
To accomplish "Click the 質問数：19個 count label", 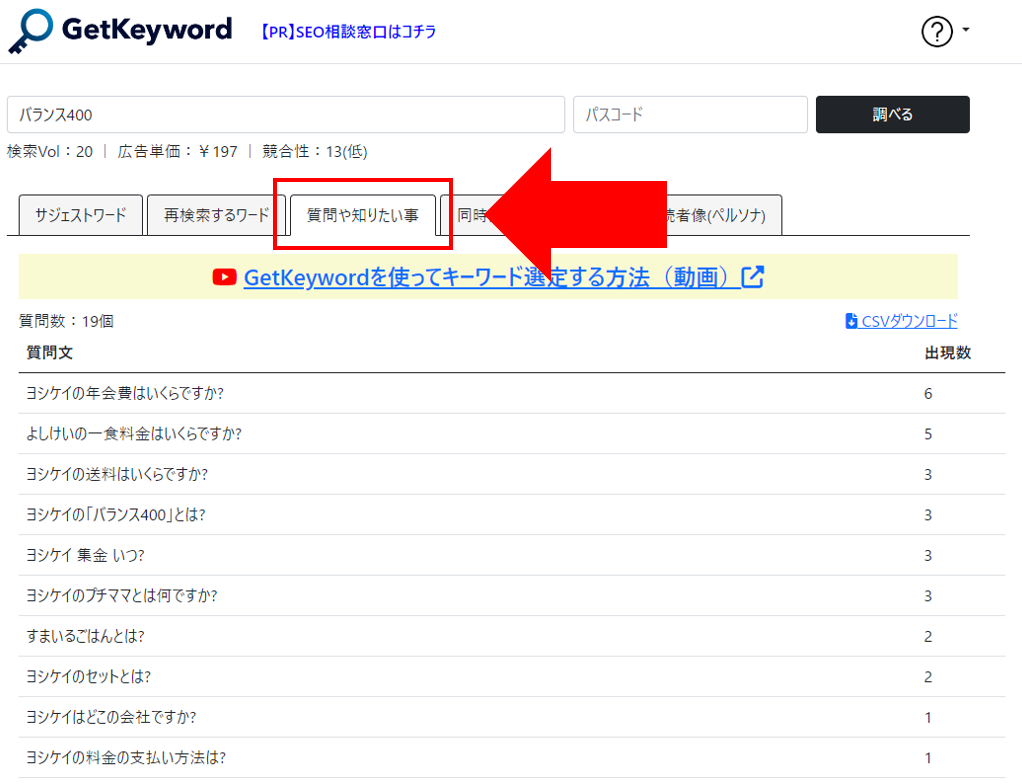I will (x=66, y=321).
